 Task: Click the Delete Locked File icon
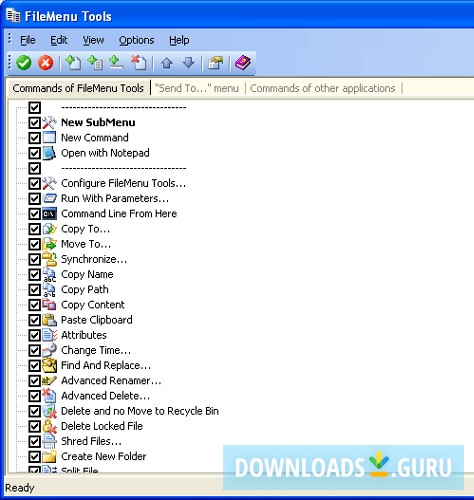pyautogui.click(x=49, y=426)
